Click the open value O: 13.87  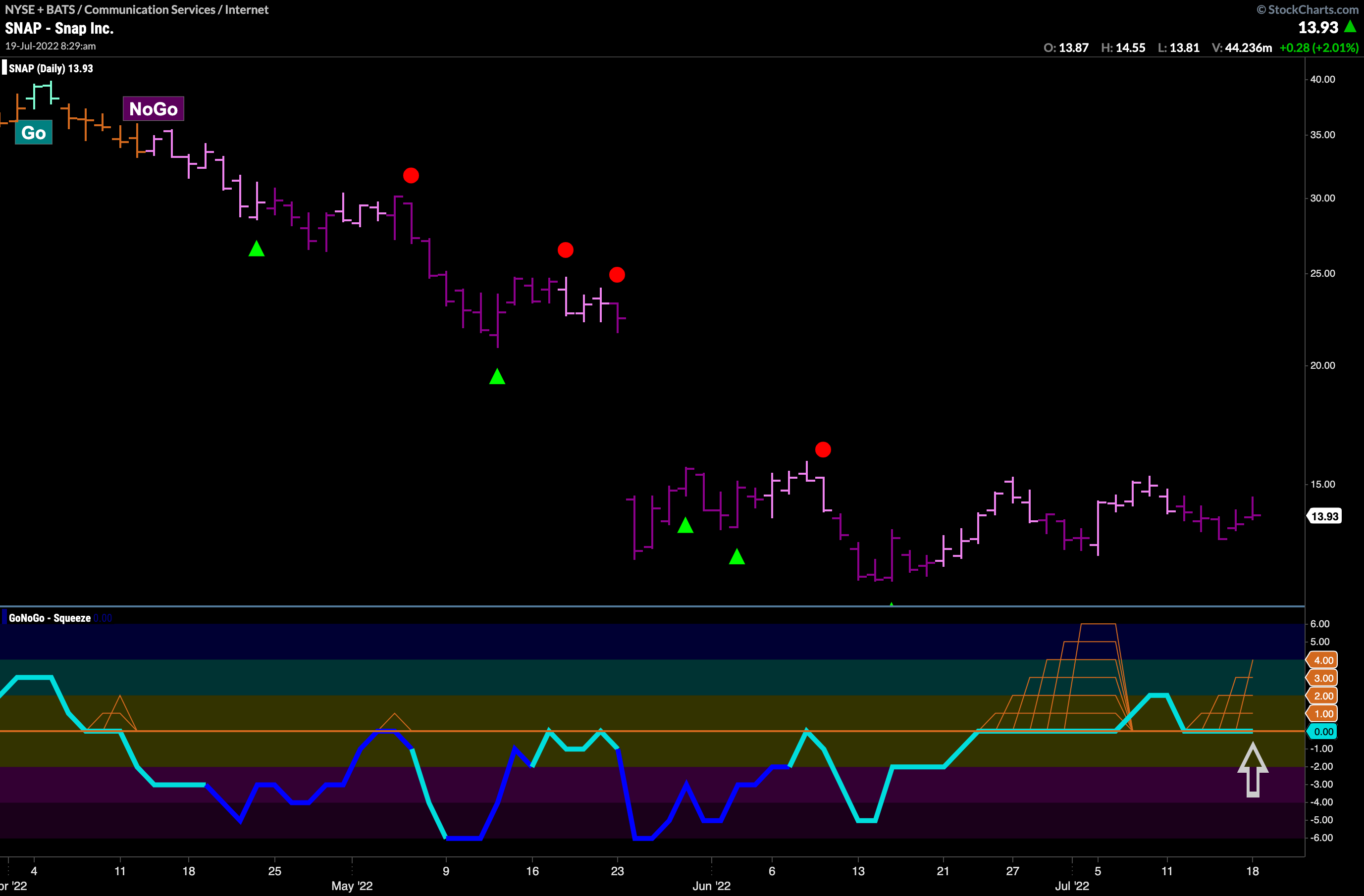click(x=1066, y=48)
